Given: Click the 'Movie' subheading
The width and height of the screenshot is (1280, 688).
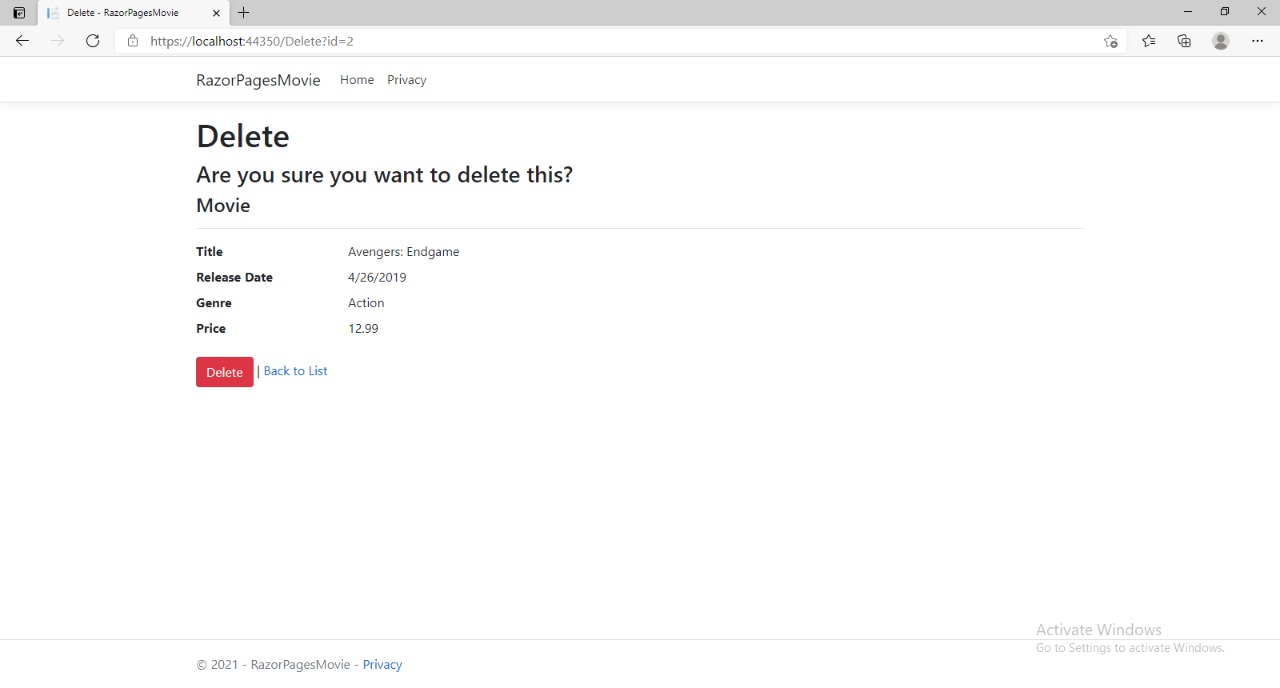Looking at the screenshot, I should coord(223,206).
